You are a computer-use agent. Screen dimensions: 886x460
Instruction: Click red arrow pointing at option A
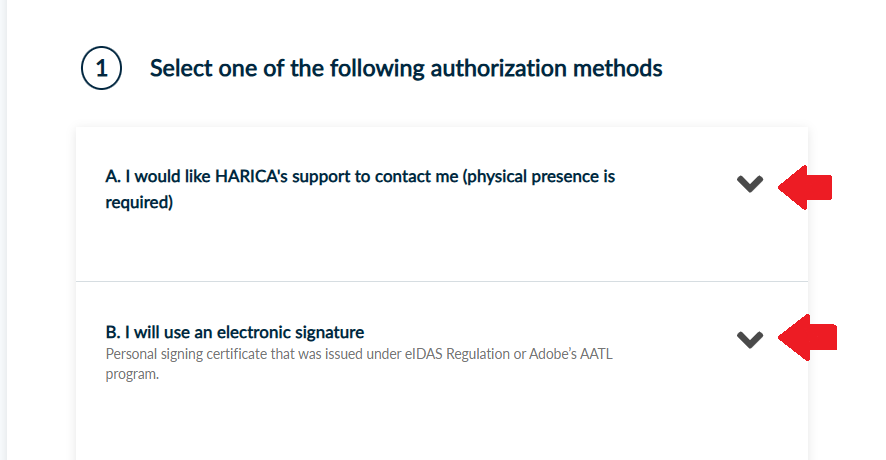806,187
